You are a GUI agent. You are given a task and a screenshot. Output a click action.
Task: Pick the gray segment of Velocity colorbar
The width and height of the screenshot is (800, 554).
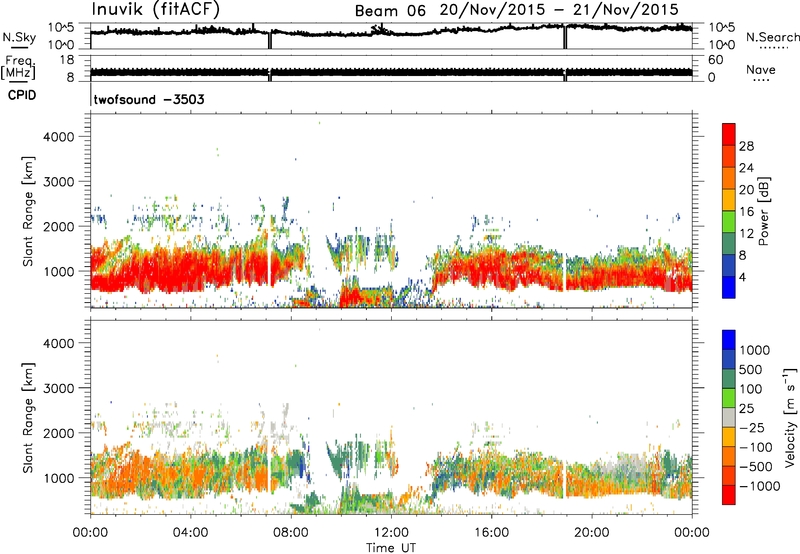[729, 418]
